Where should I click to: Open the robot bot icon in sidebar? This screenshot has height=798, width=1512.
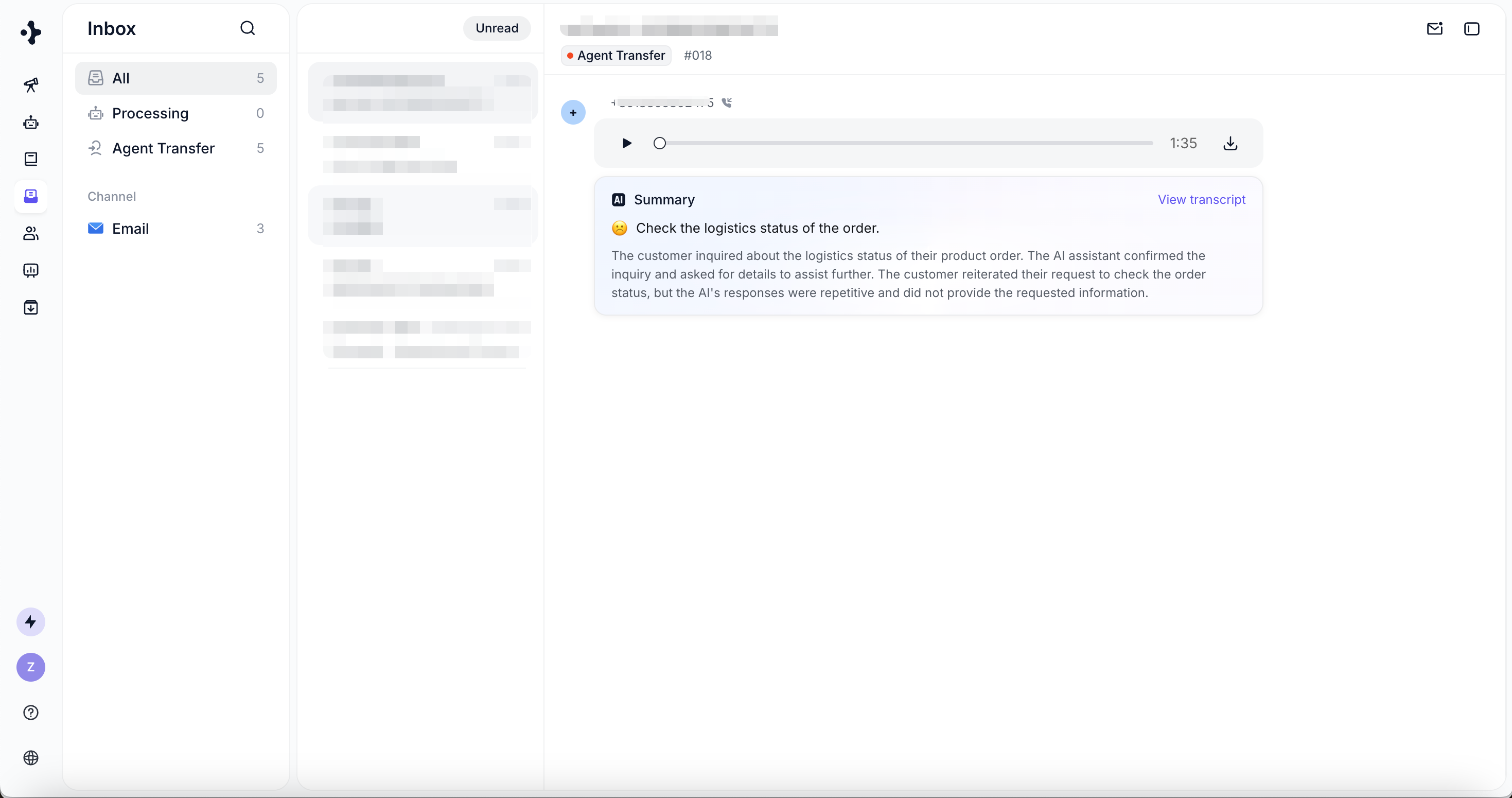tap(31, 122)
